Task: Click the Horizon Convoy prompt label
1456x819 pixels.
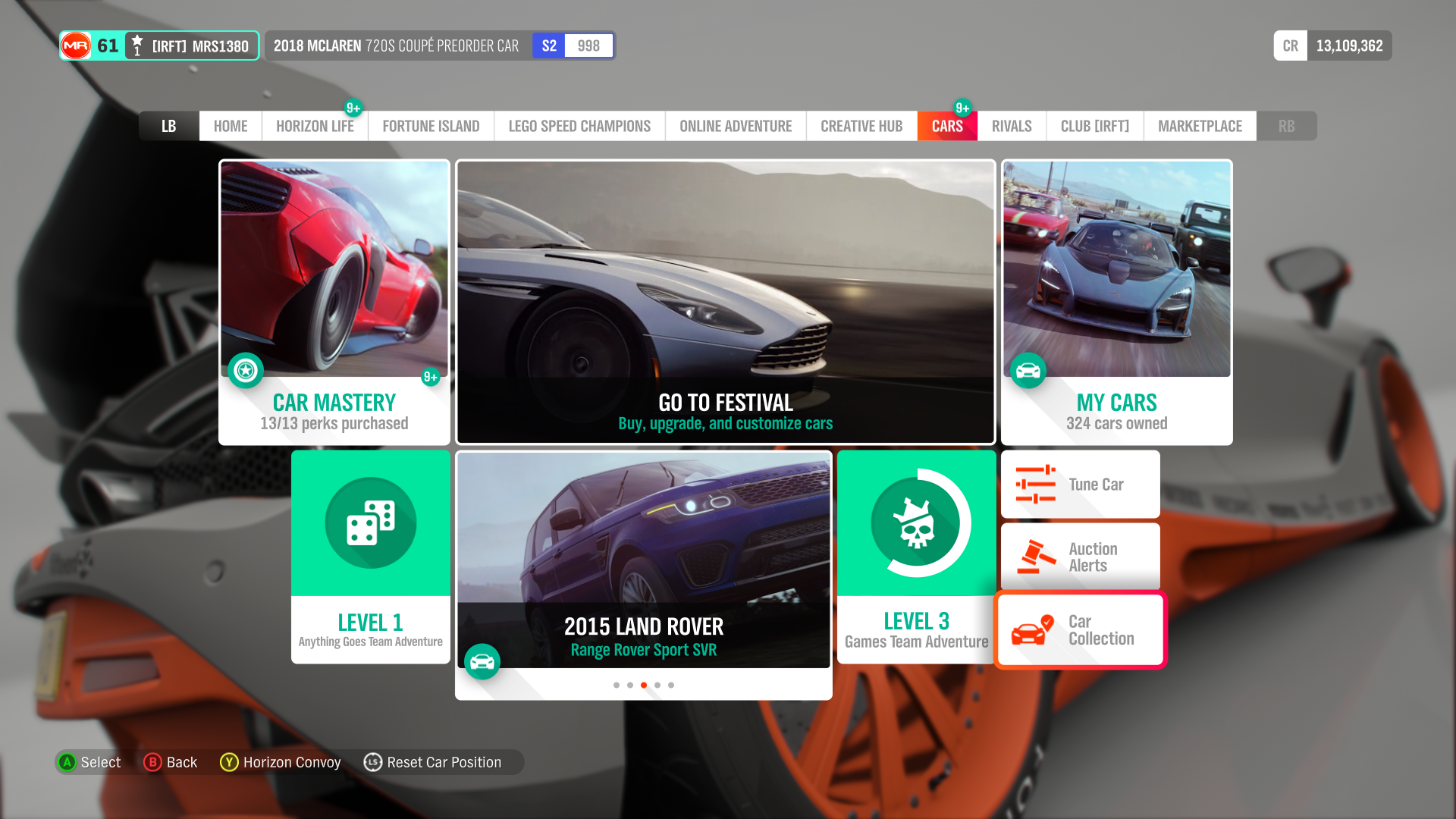Action: [292, 762]
